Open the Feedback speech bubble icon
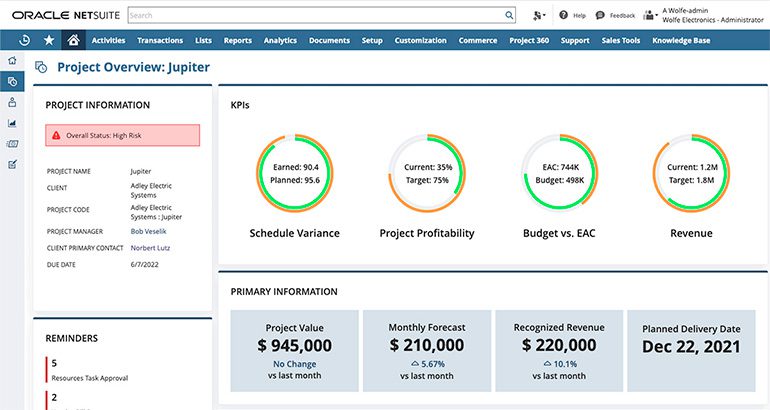This screenshot has width=770, height=410. click(x=600, y=15)
